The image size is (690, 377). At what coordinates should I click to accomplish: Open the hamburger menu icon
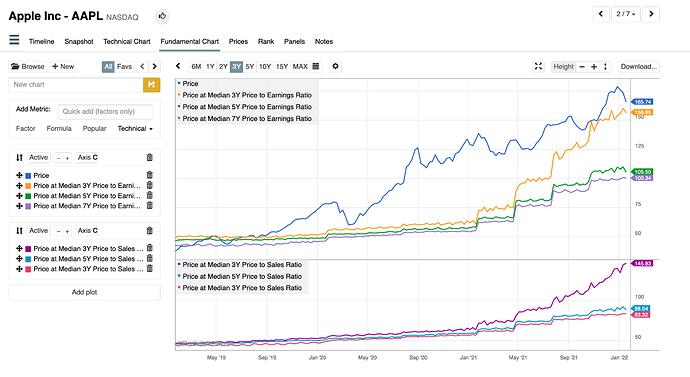click(14, 40)
